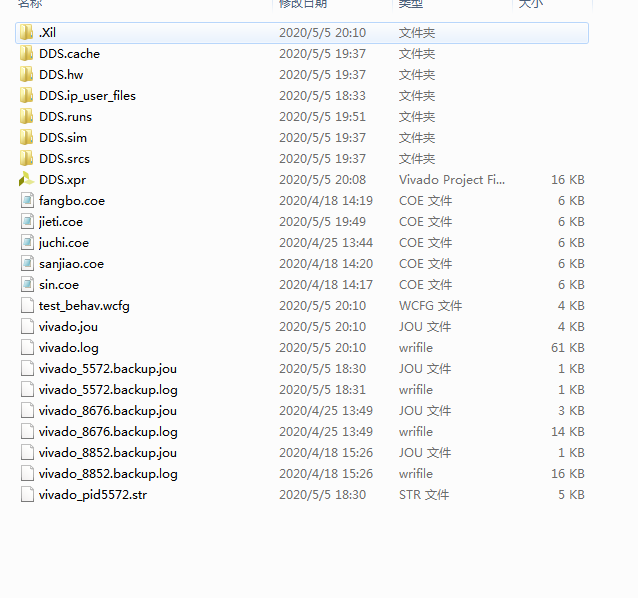Sort by the 修改日期 column header

(x=303, y=4)
